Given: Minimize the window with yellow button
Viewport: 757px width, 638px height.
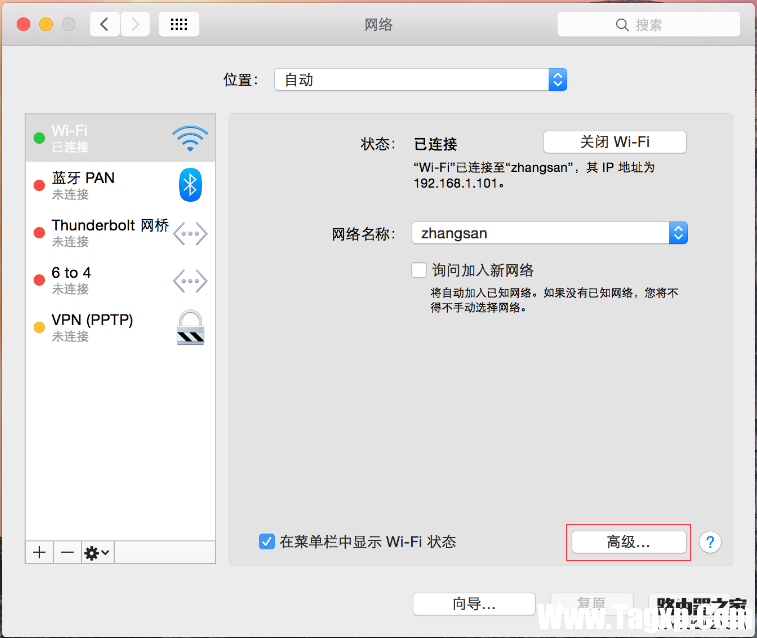Looking at the screenshot, I should click(x=46, y=24).
